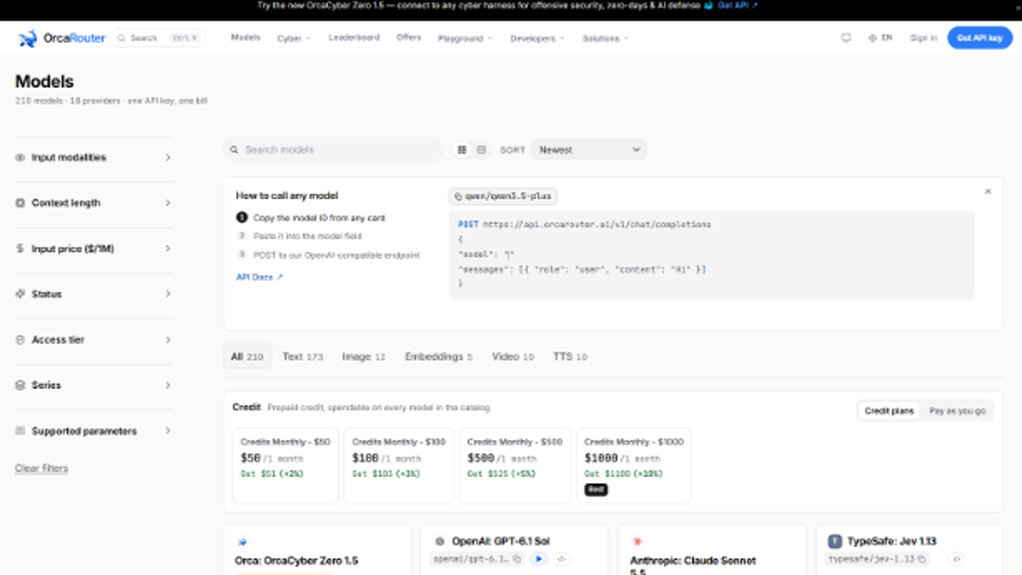Choose the Credits Monthly - $1000 plan
Screen dimensions: 1022x575
click(634, 465)
